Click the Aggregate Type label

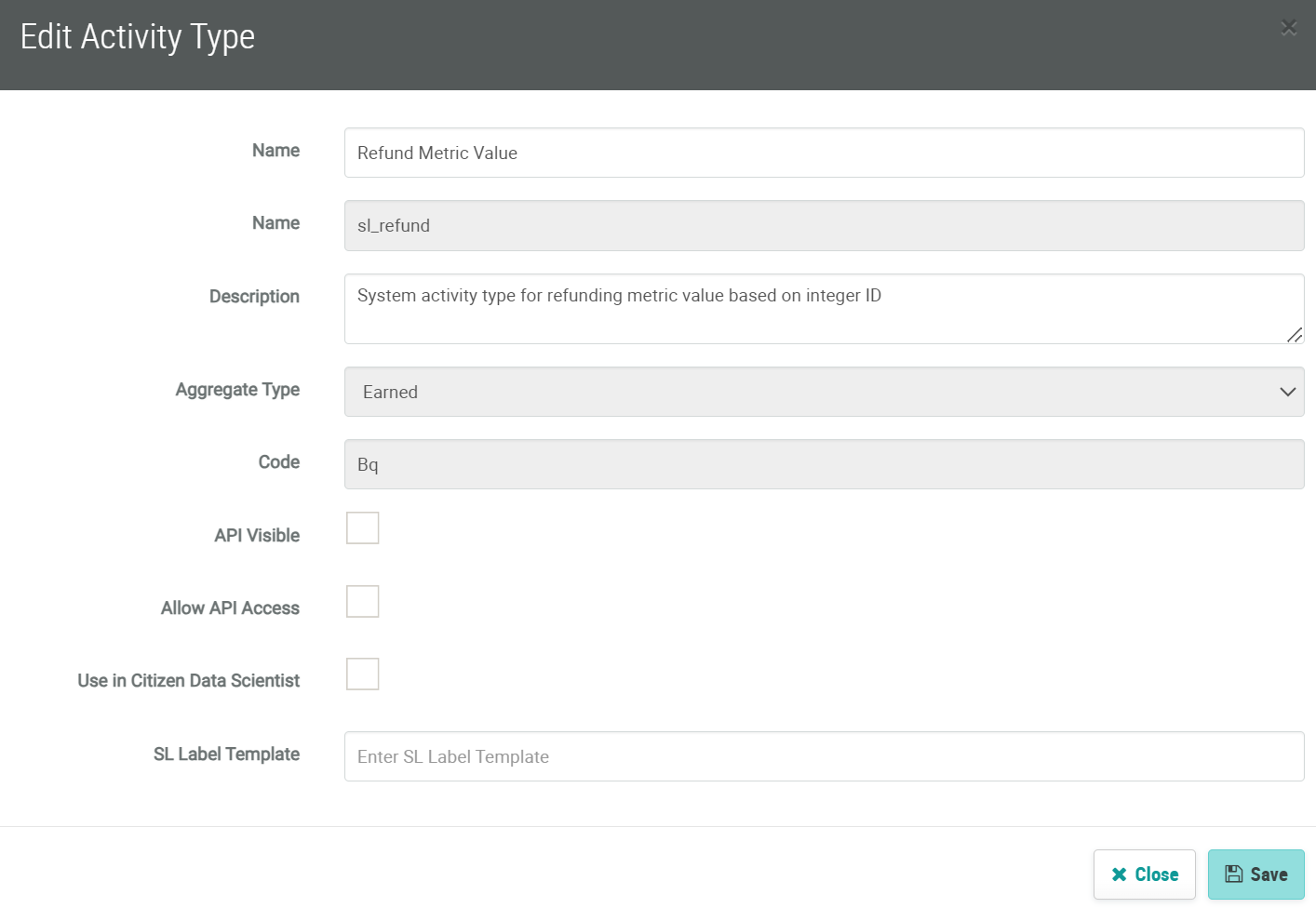[x=237, y=390]
